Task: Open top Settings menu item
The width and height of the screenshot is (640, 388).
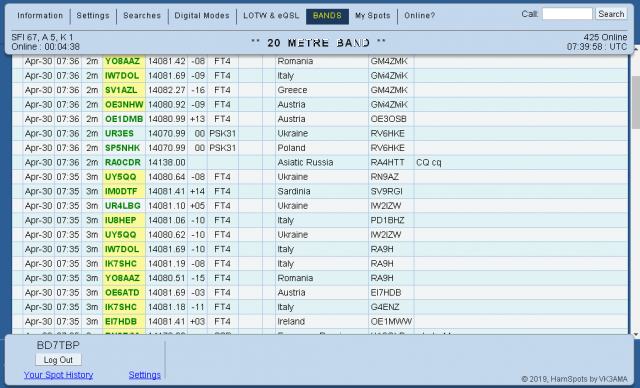Action: point(93,16)
